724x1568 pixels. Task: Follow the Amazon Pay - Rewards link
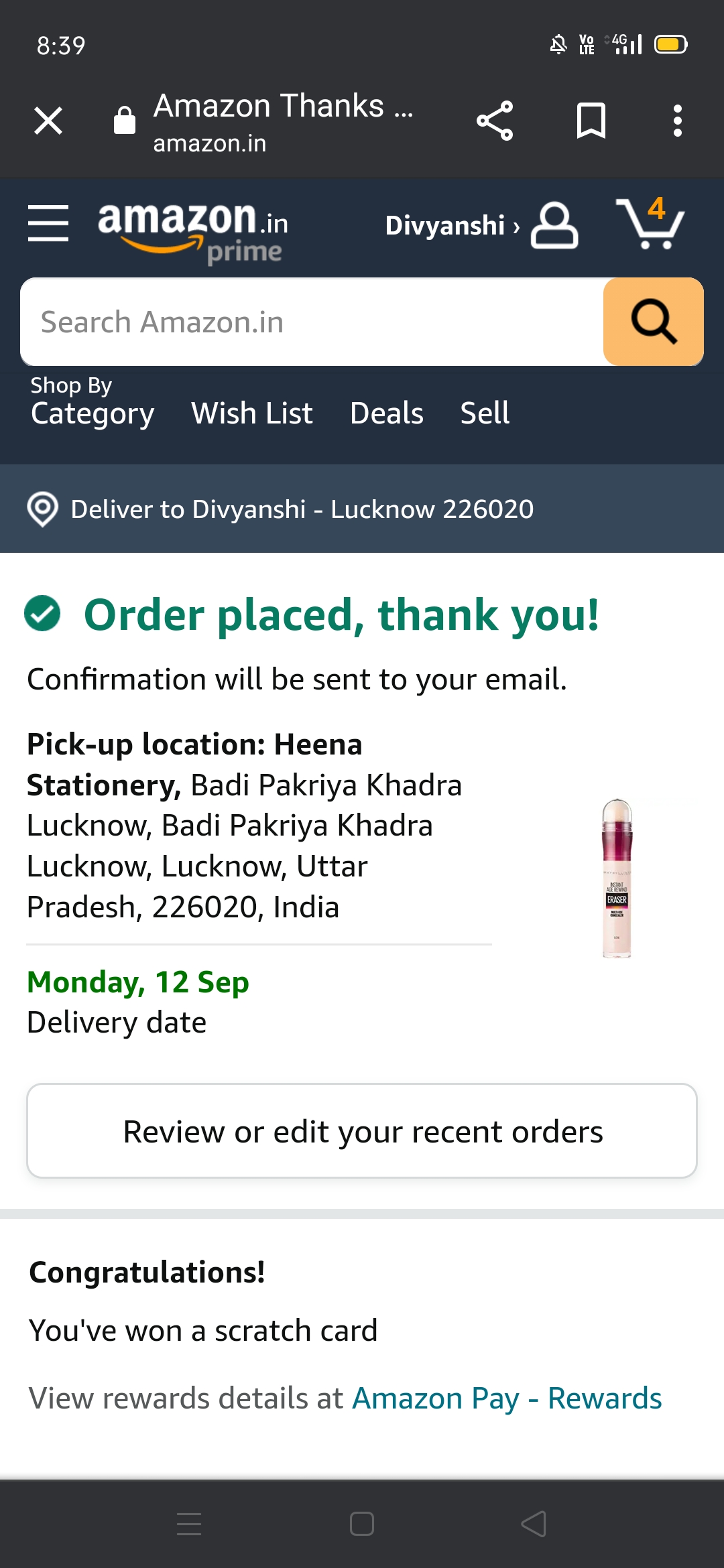click(507, 1398)
